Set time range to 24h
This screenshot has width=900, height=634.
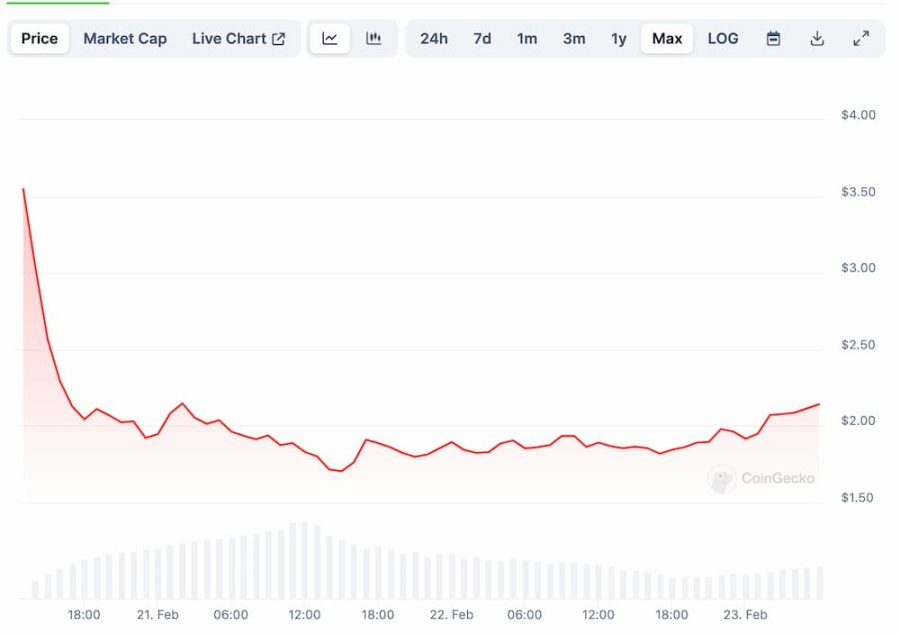(x=434, y=39)
